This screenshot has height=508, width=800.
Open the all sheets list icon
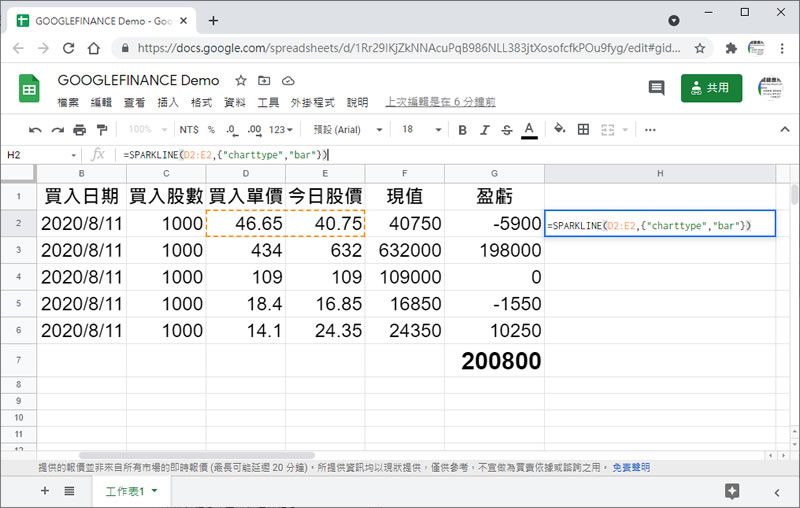click(x=69, y=491)
